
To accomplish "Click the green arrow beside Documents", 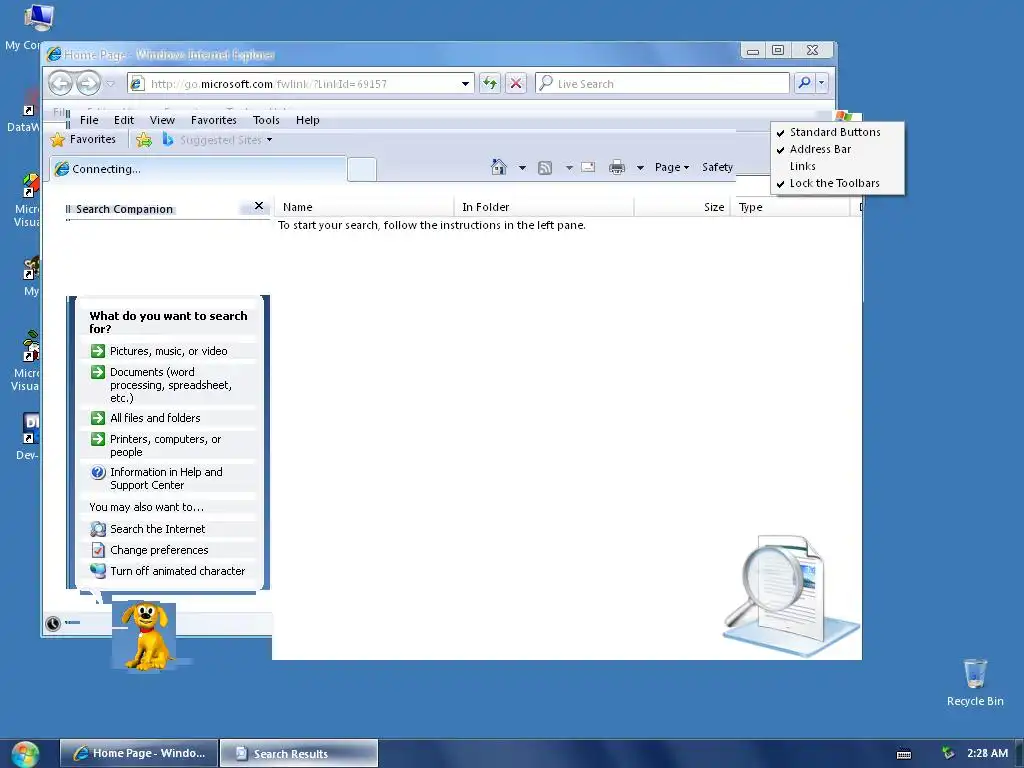I will pyautogui.click(x=98, y=372).
